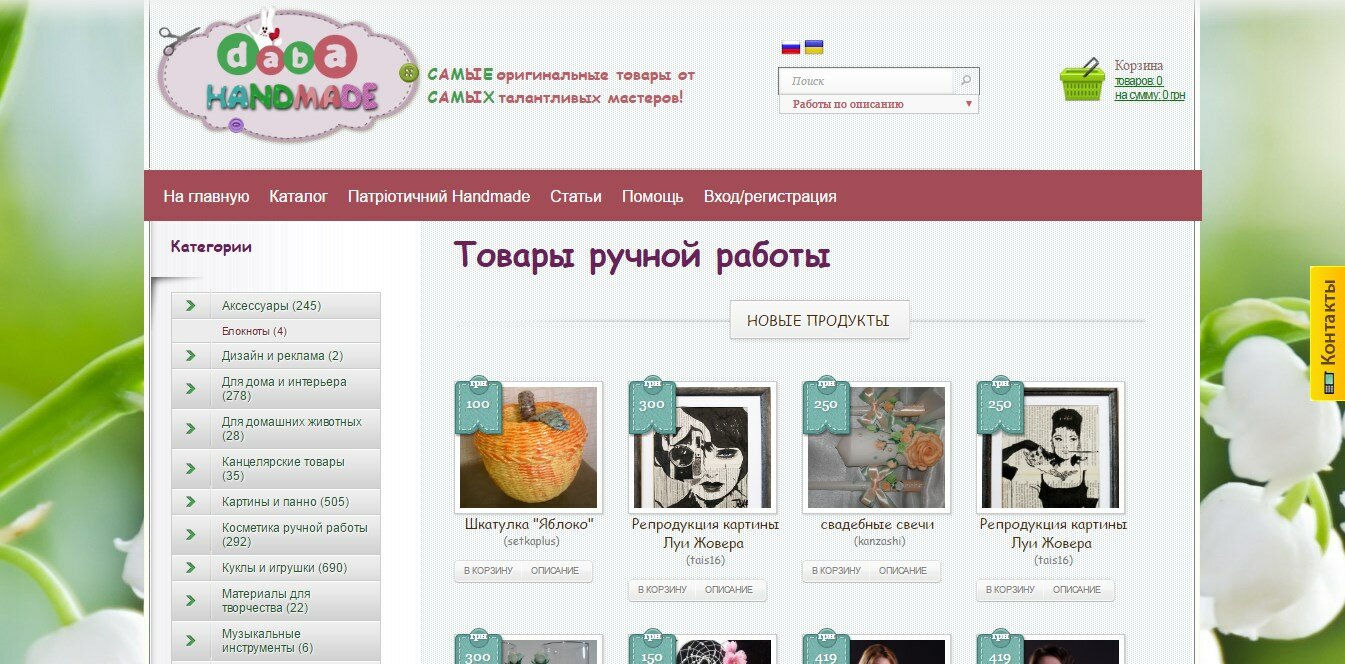Screen dimensions: 1345x664
Task: Select the Аксессуары (245) category
Action: click(271, 305)
